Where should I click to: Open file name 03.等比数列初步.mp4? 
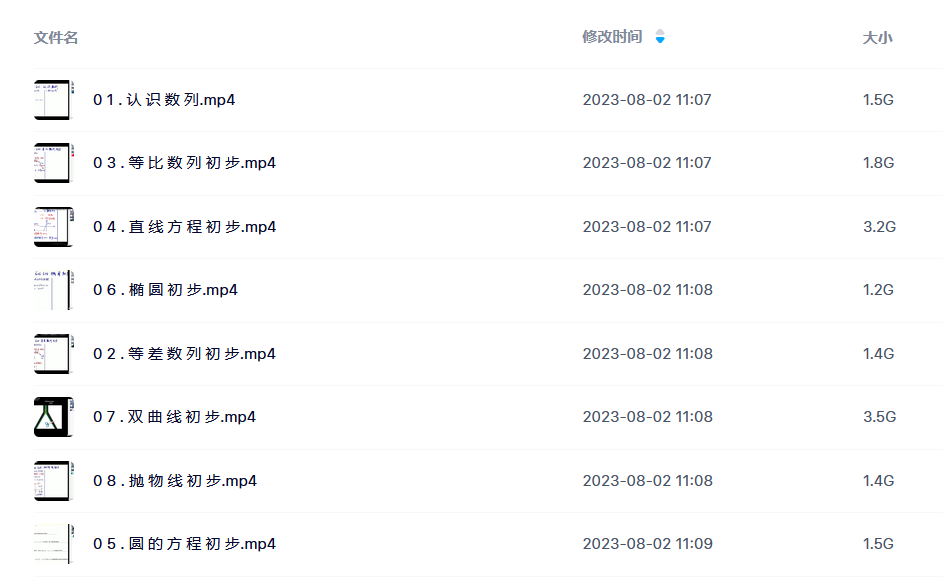[184, 163]
